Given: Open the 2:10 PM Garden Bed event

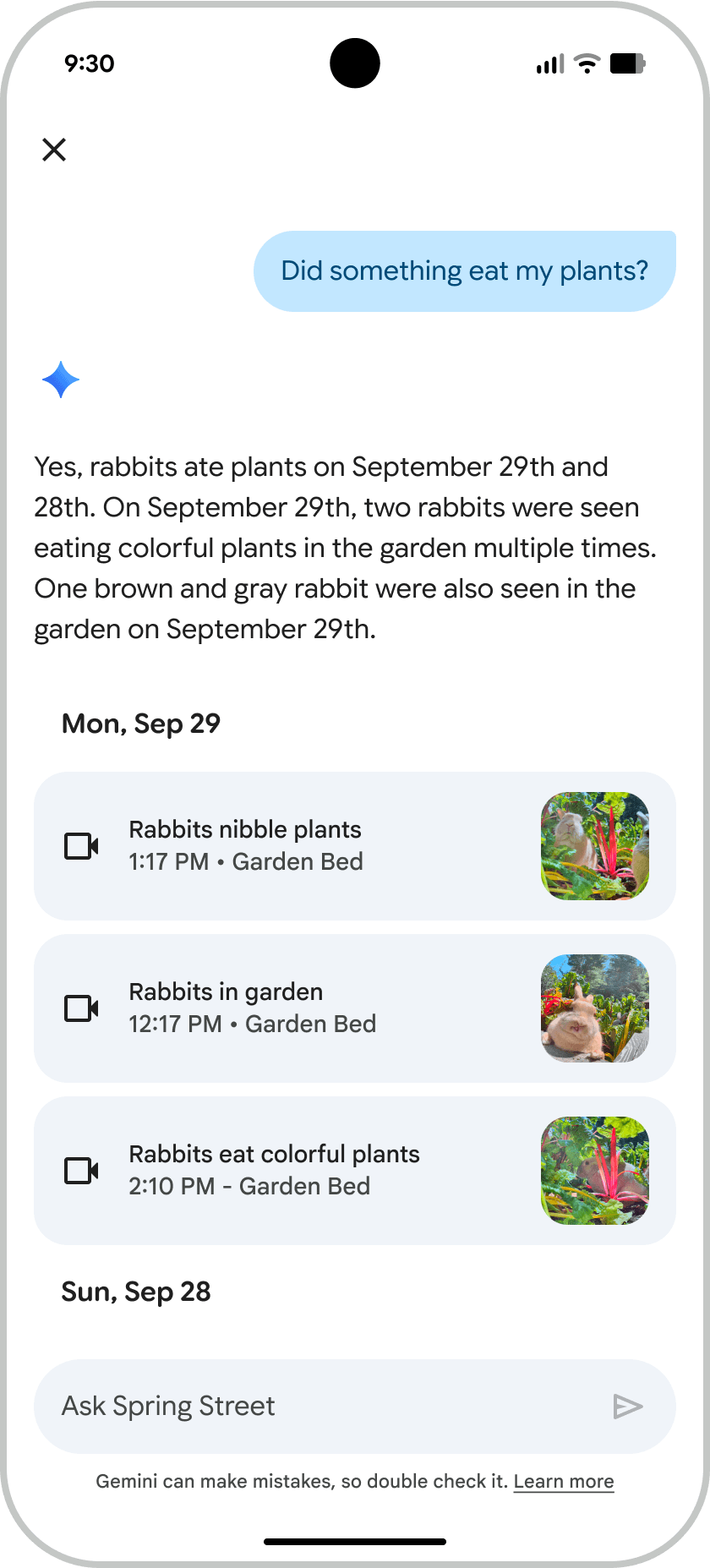Looking at the screenshot, I should (249, 1186).
